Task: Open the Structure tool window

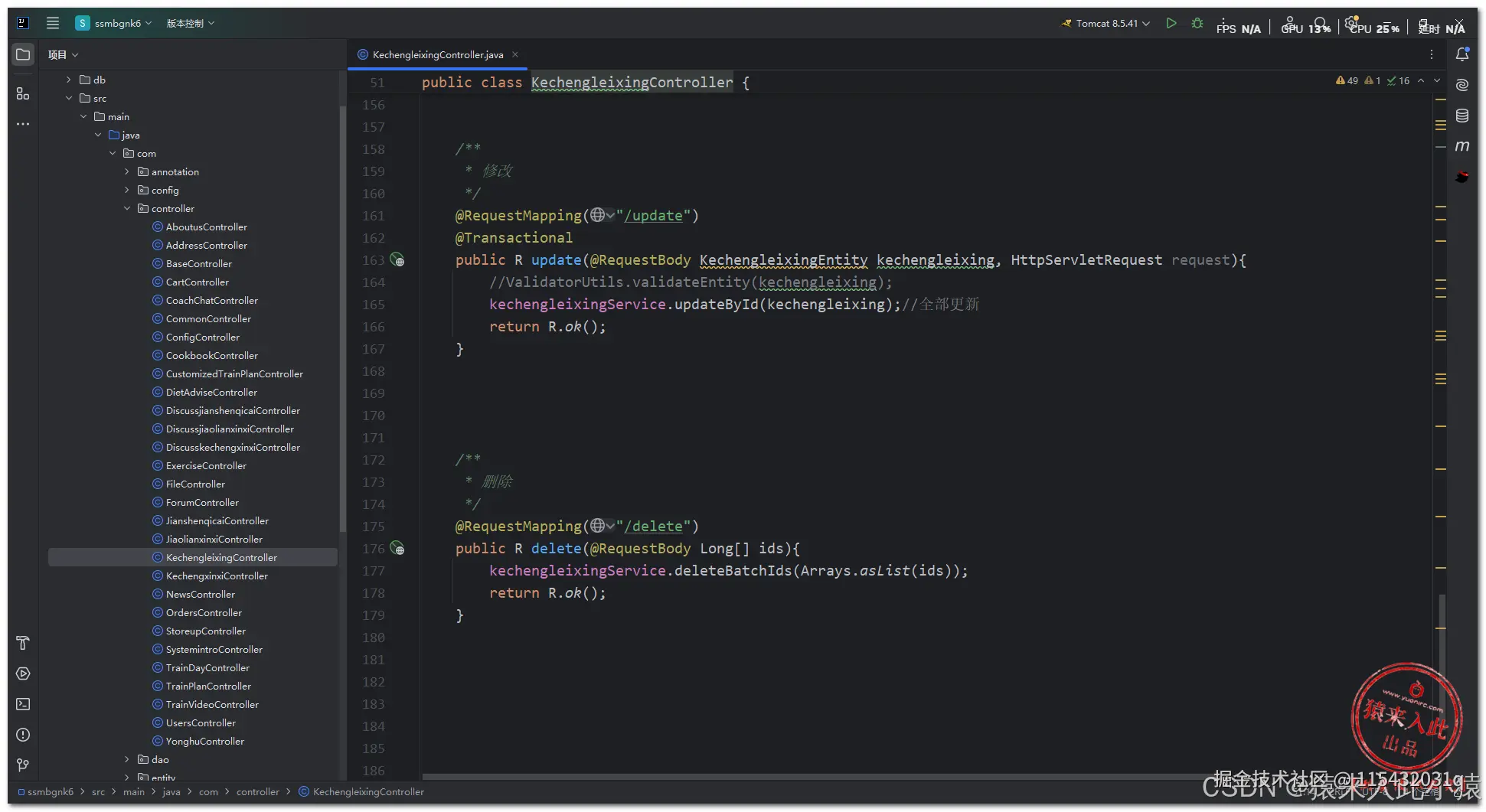Action: (23, 93)
